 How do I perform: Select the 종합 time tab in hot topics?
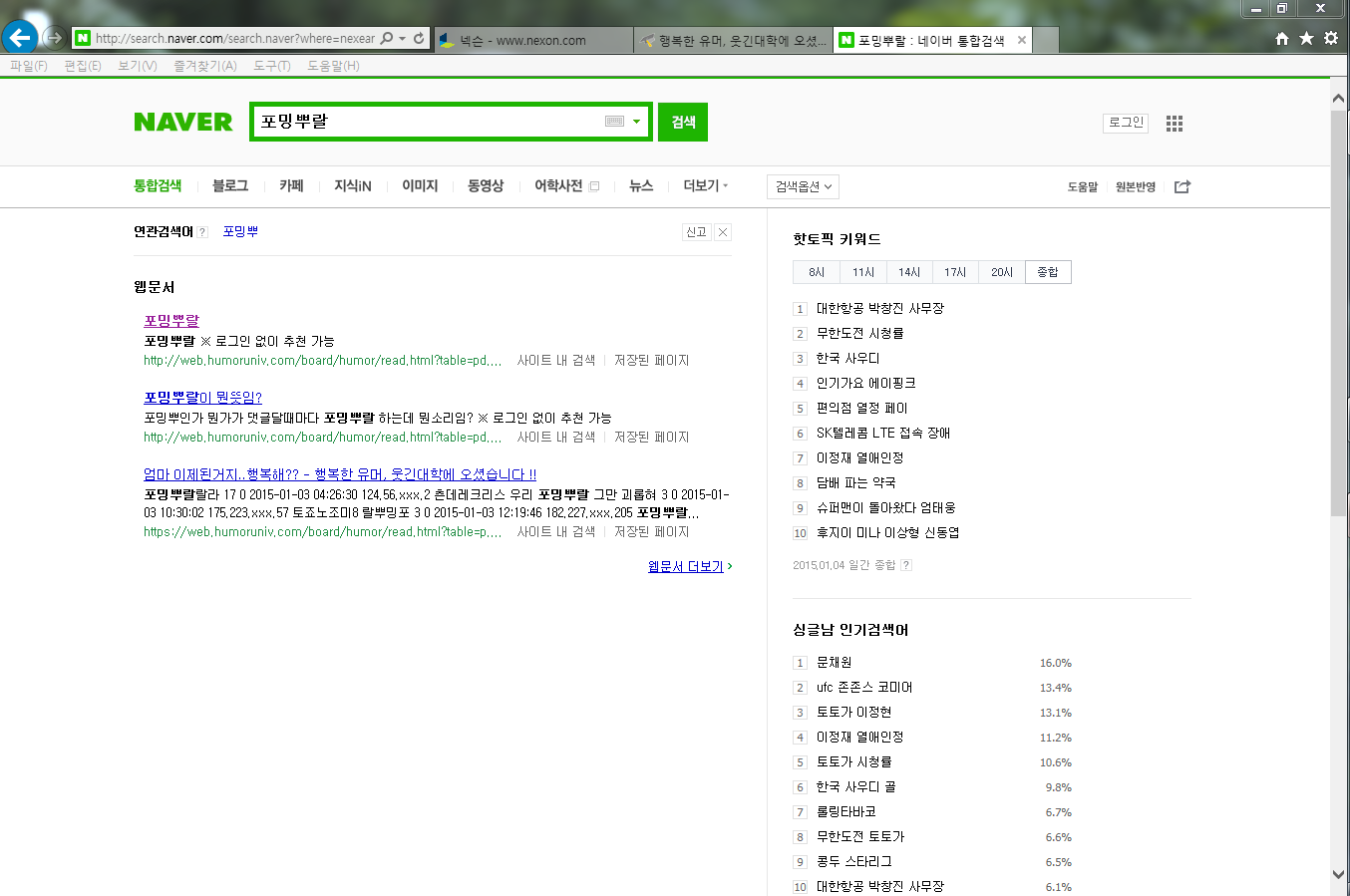[1047, 272]
